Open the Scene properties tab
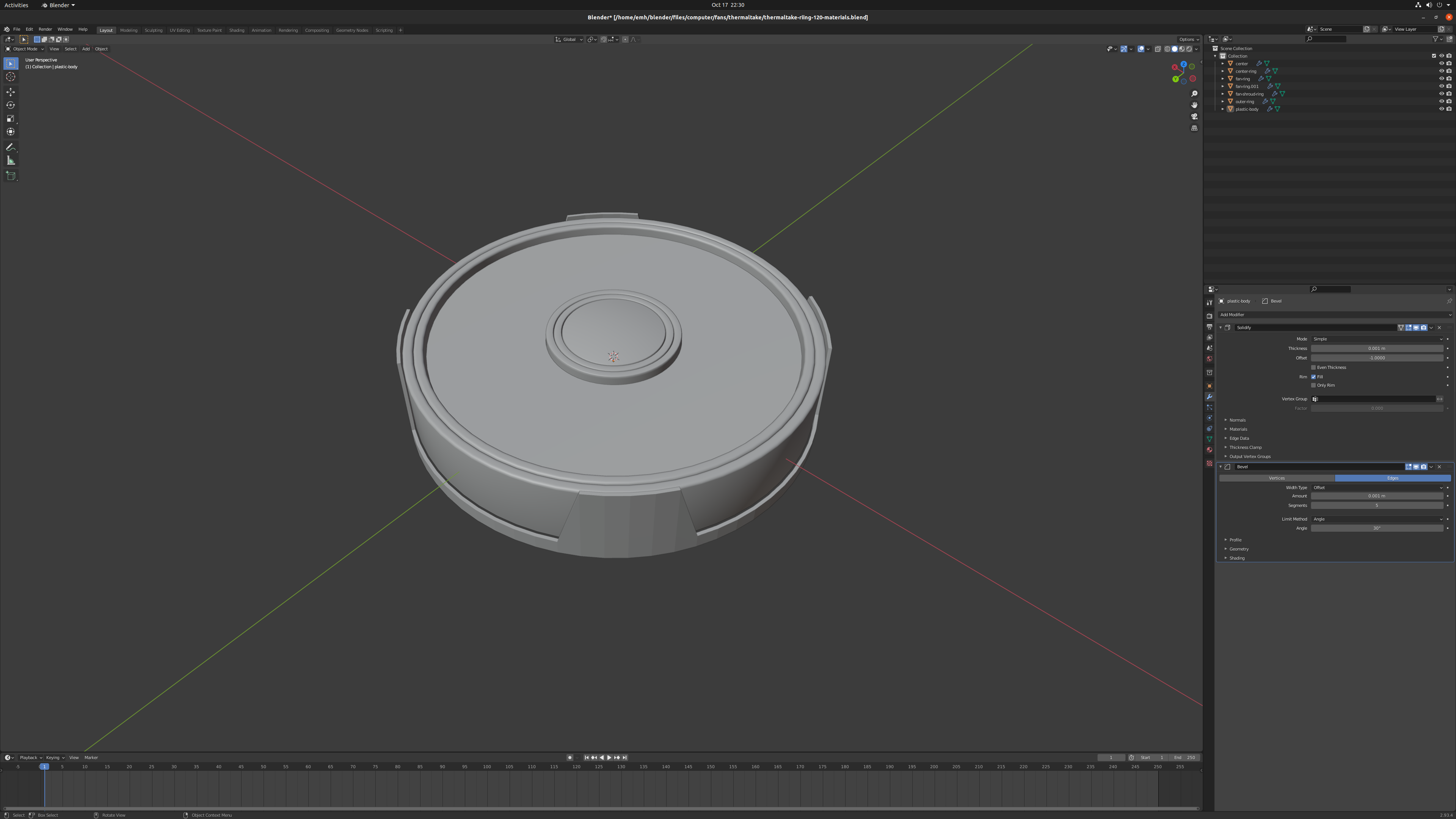The image size is (1456, 819). coord(1210,348)
